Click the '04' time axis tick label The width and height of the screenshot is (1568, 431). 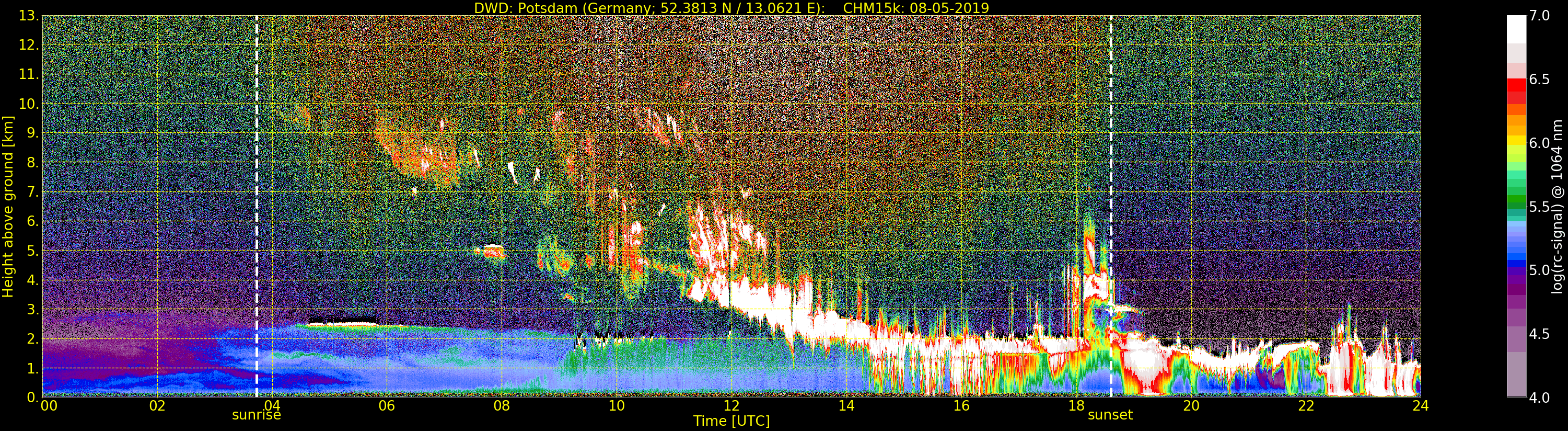(272, 406)
